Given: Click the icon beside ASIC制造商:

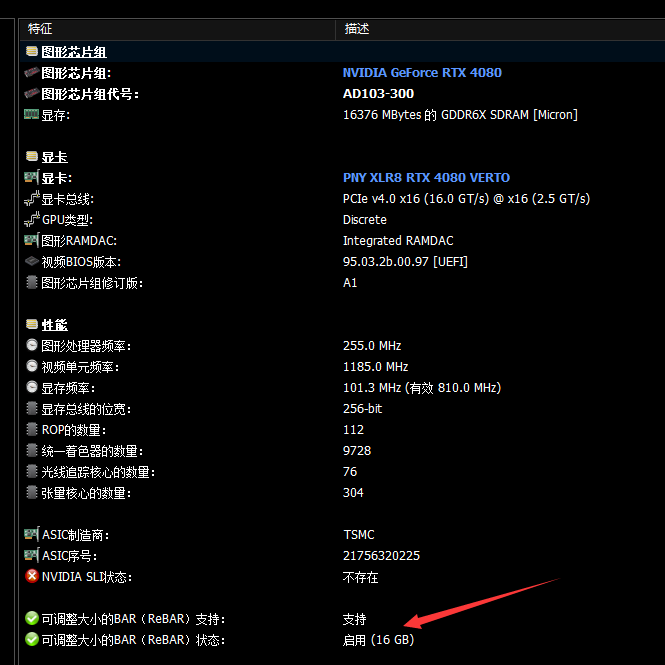Looking at the screenshot, I should coord(32,534).
